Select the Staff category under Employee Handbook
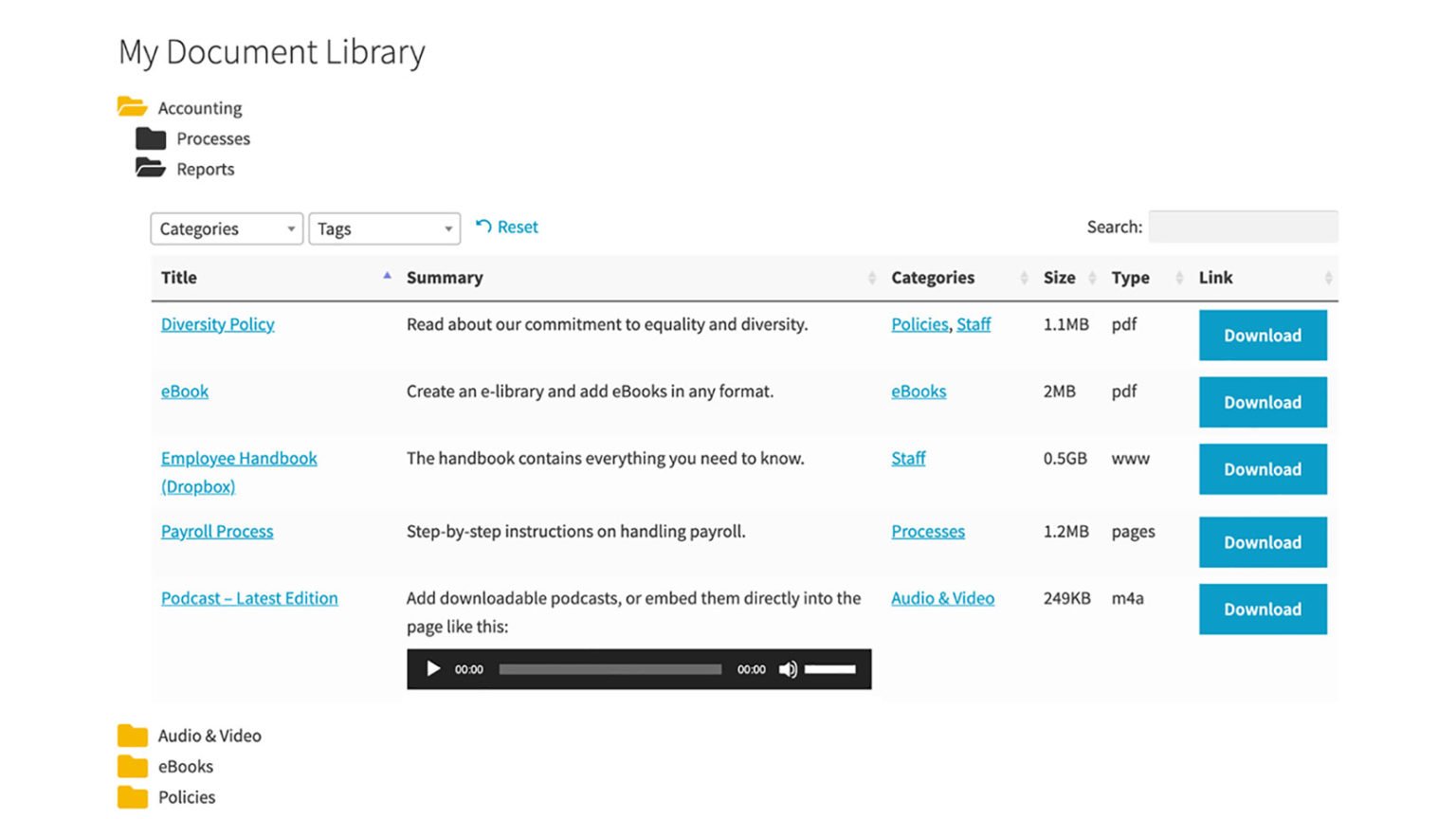Screen dimensions: 1456x819 [907, 458]
